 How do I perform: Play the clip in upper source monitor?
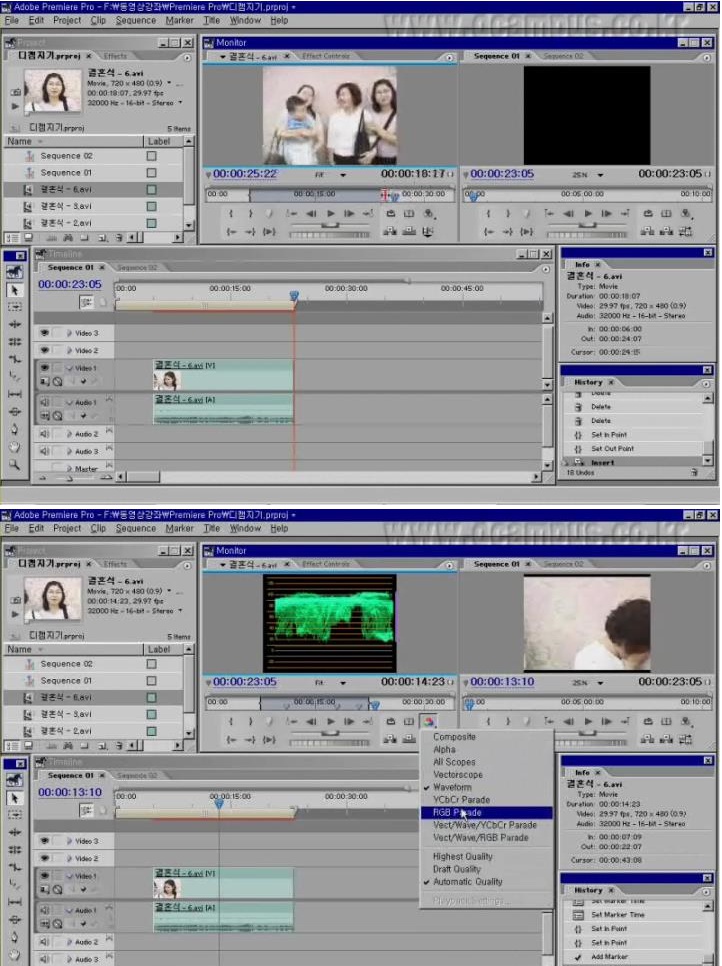coord(331,214)
